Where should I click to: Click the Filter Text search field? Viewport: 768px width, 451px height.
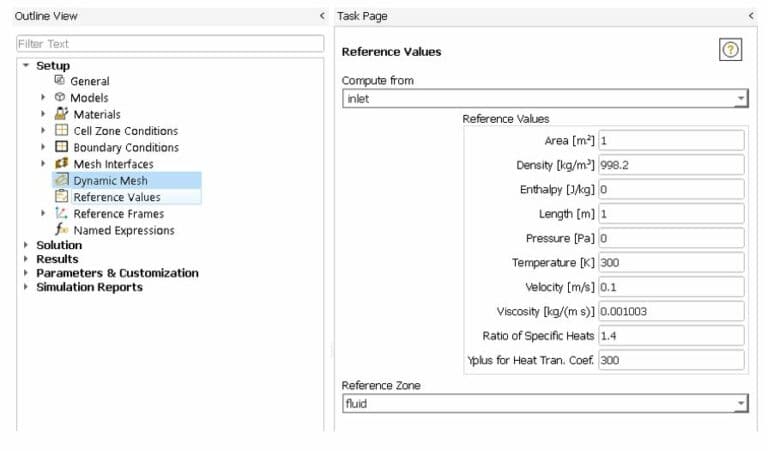[170, 44]
